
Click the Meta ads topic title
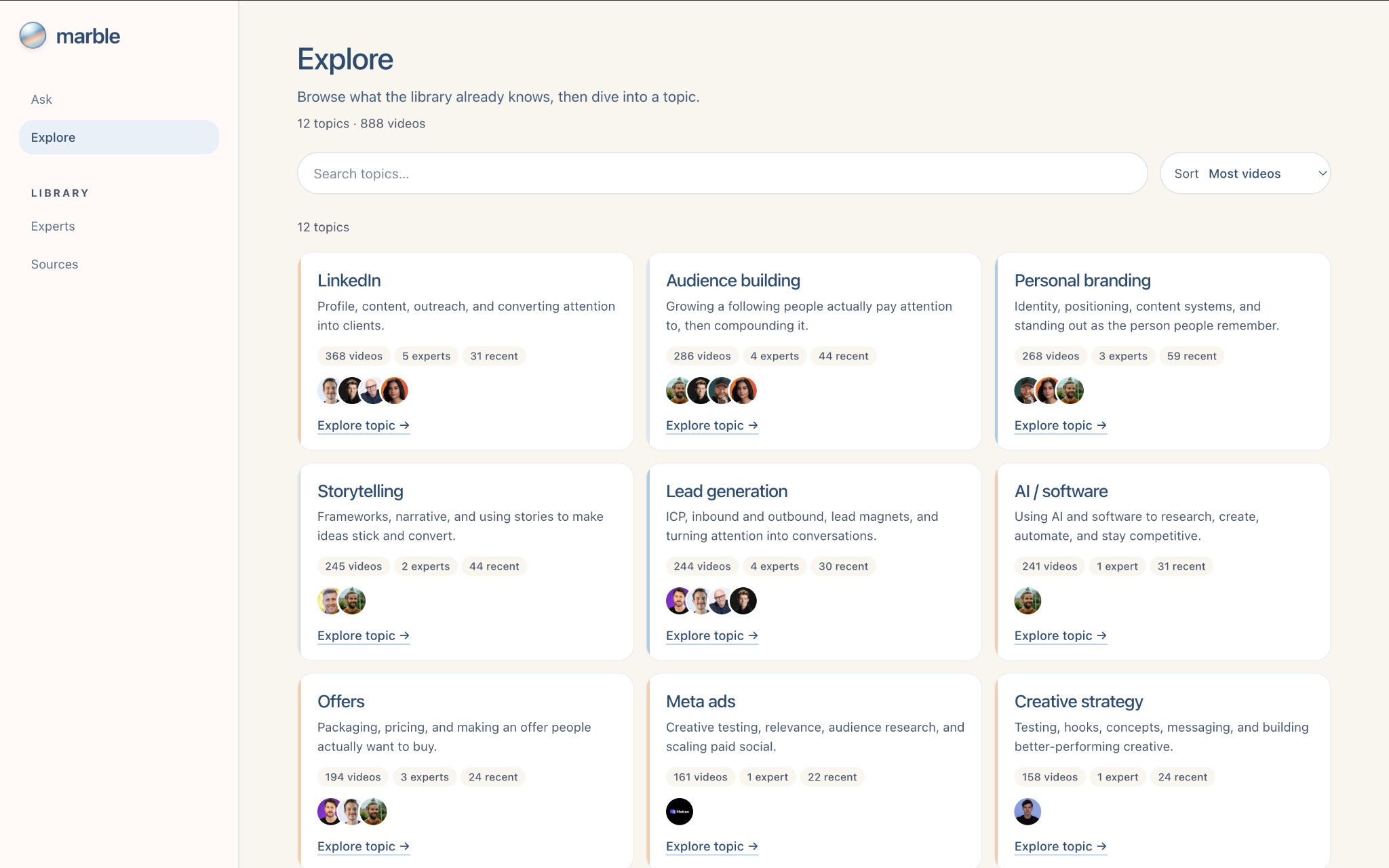pos(701,701)
